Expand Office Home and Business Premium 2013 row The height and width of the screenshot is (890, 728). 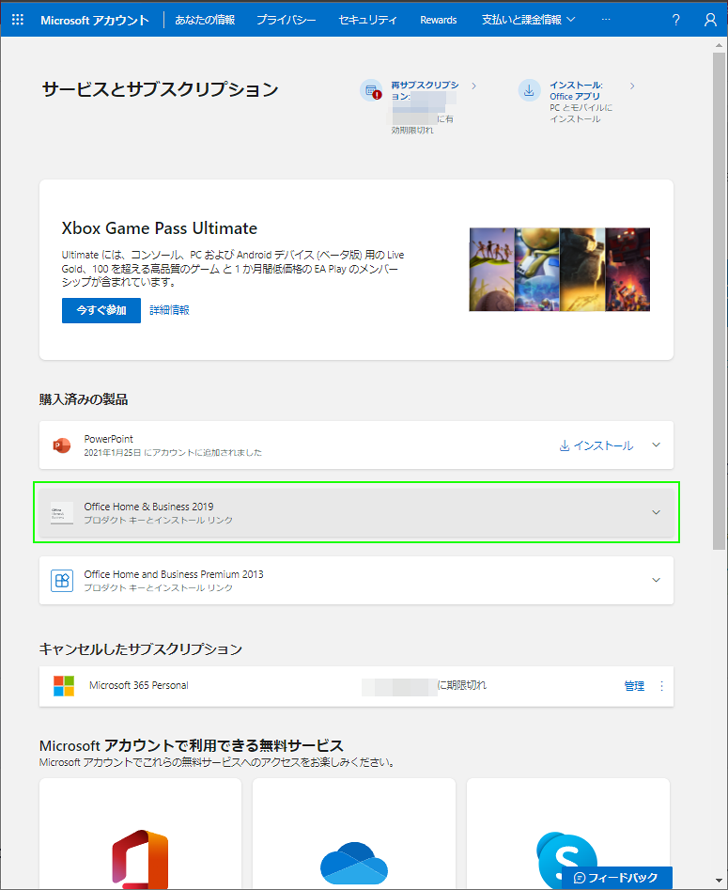point(656,580)
